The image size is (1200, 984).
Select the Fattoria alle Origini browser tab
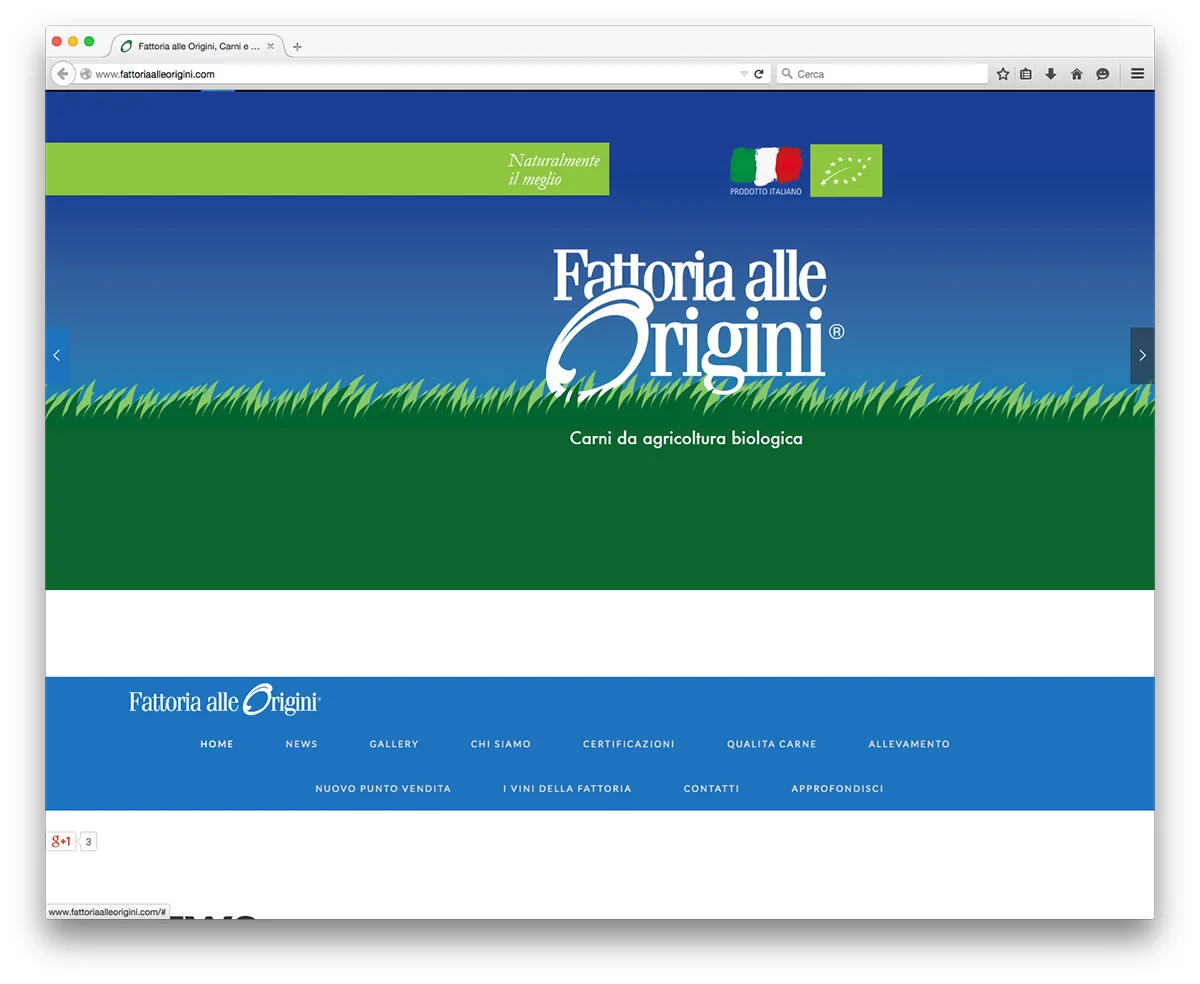pos(197,46)
